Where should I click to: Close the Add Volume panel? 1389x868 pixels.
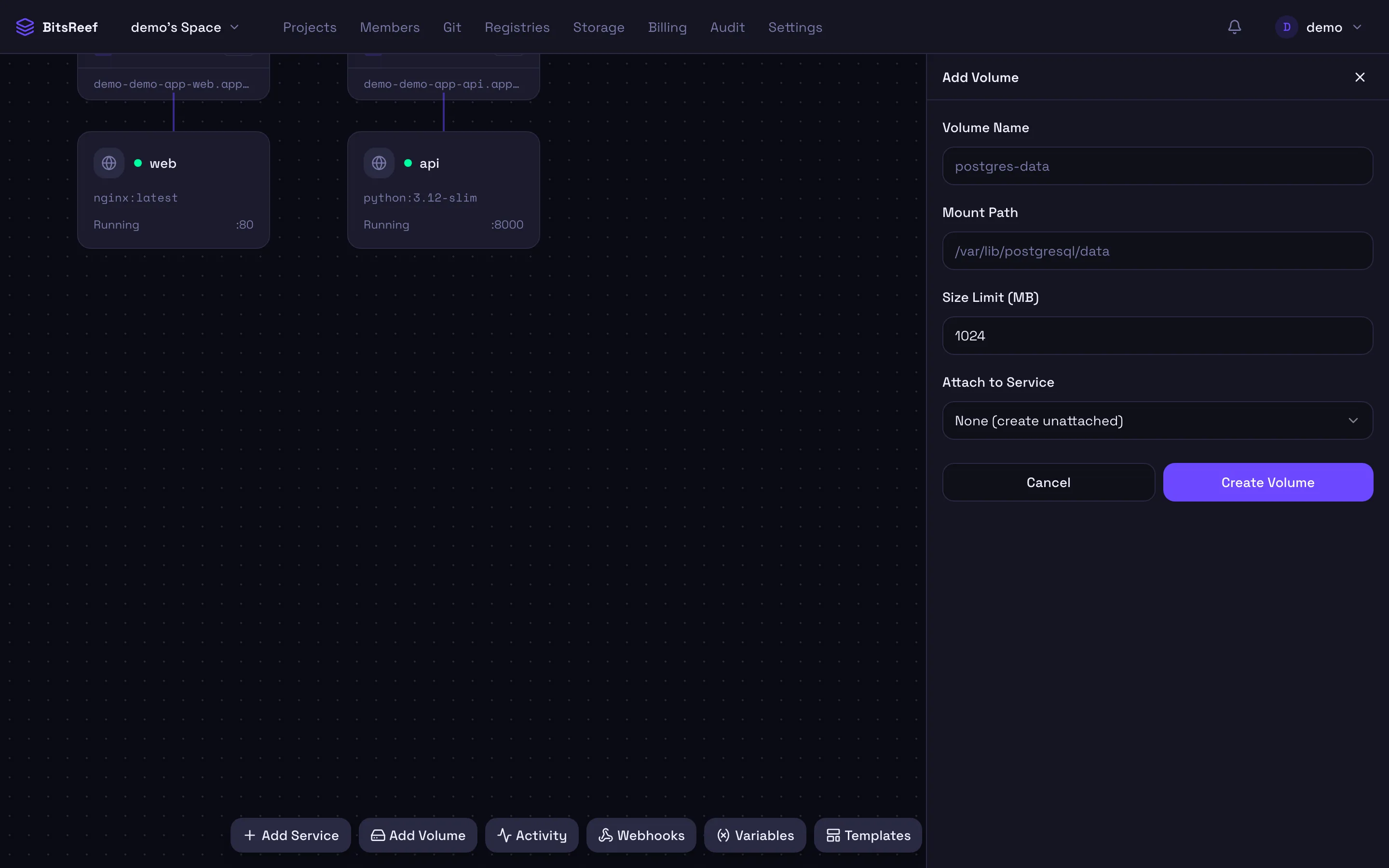1360,78
